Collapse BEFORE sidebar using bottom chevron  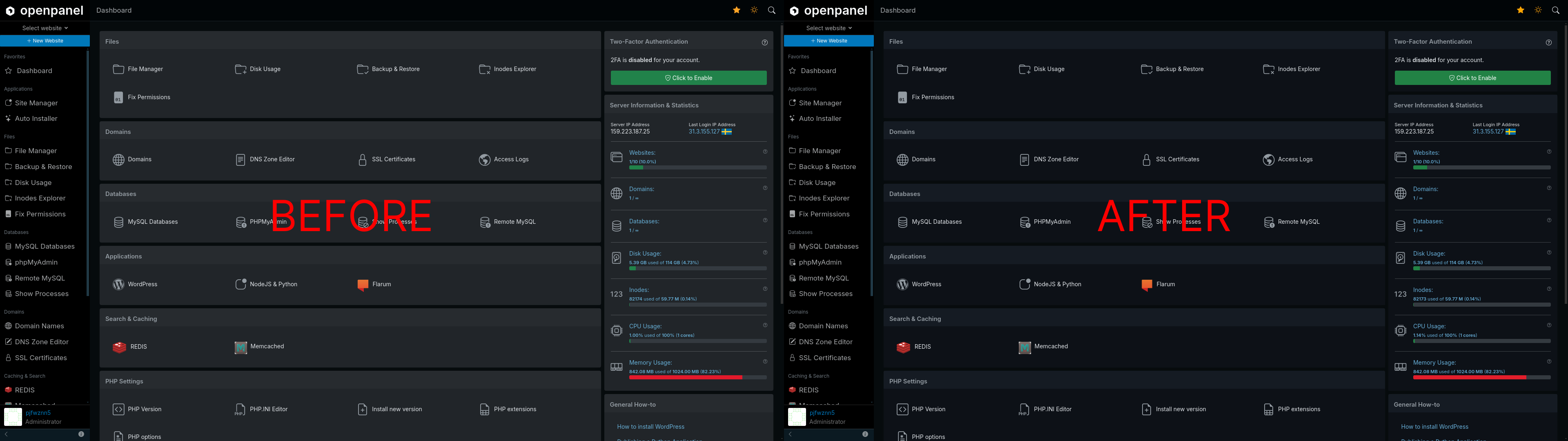[x=6, y=434]
